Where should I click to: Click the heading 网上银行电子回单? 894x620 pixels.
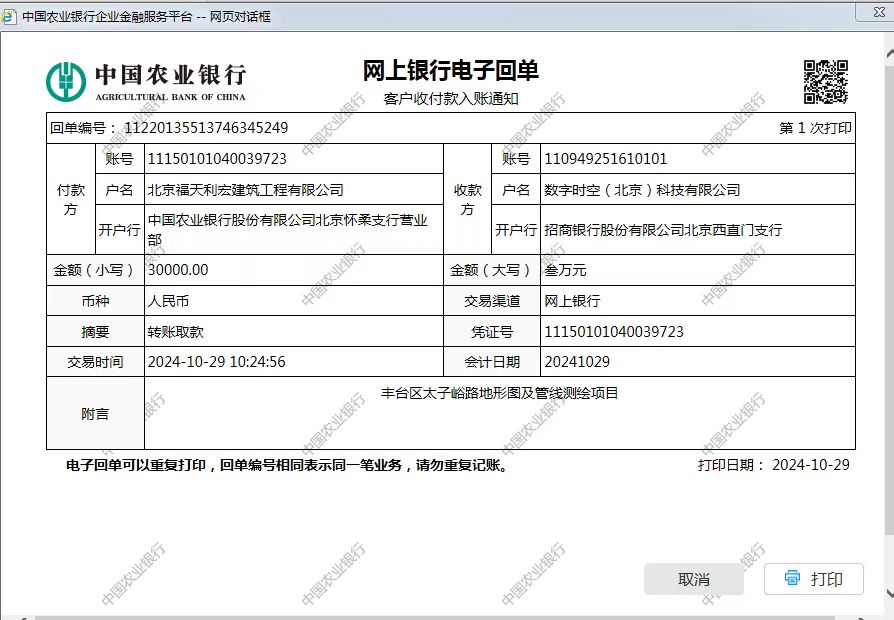tap(451, 71)
